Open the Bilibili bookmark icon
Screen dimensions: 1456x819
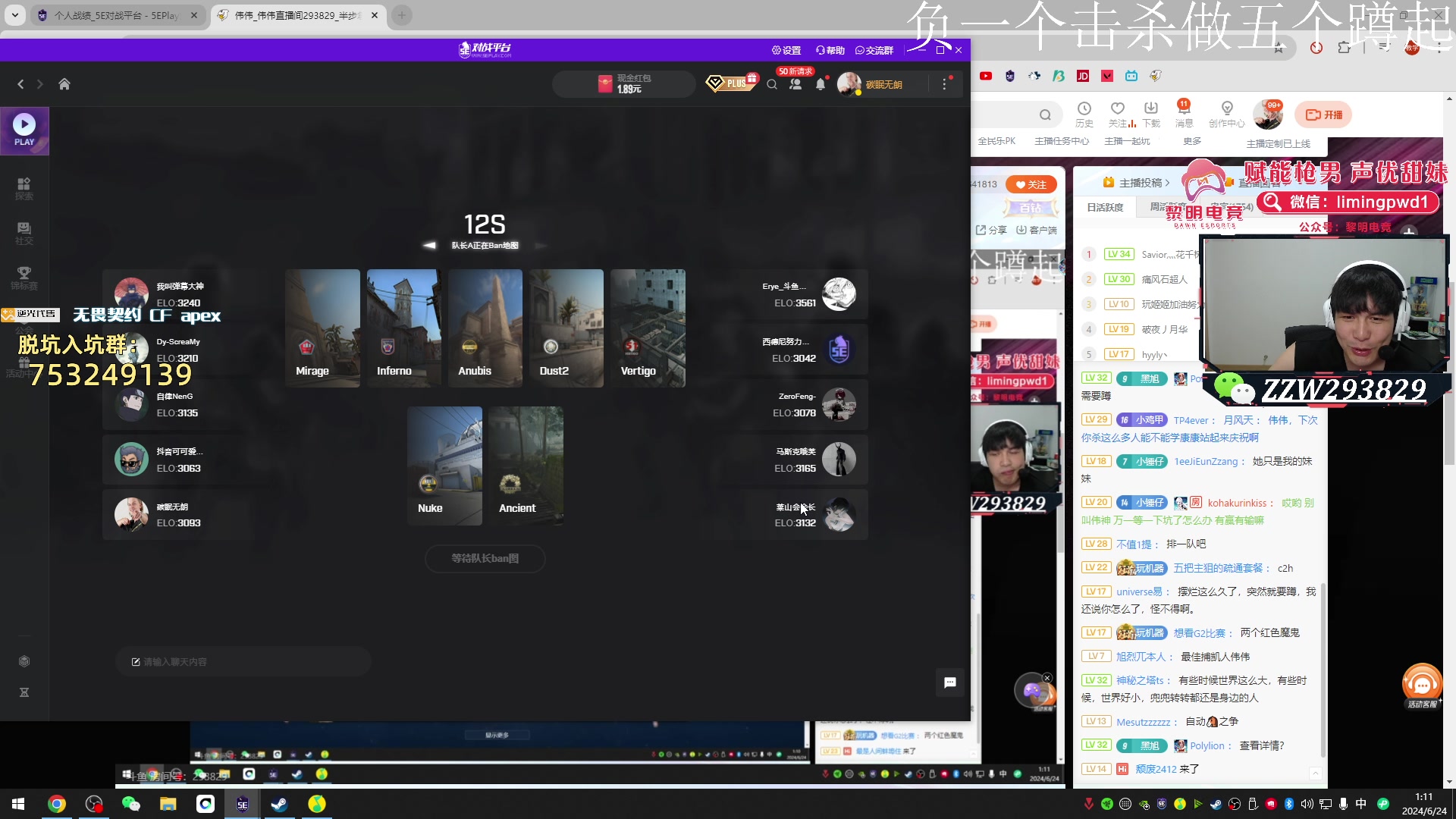1131,76
